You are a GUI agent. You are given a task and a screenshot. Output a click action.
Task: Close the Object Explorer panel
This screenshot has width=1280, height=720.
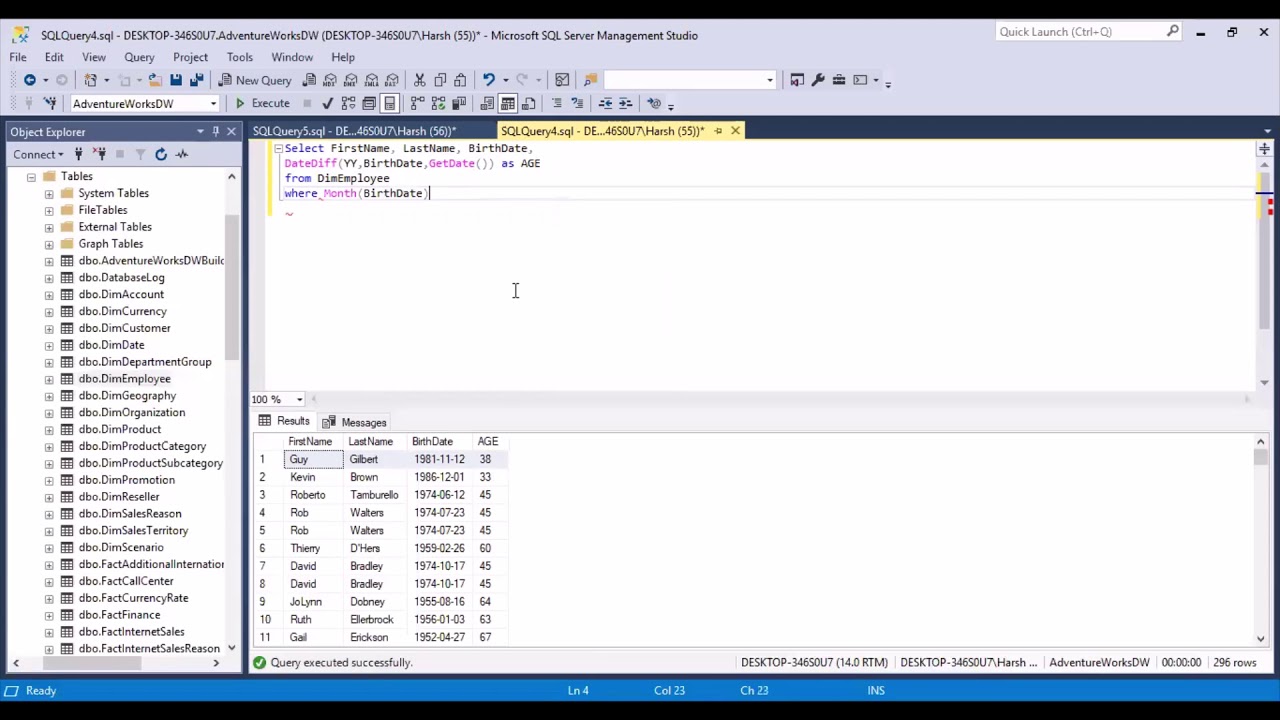coord(231,131)
